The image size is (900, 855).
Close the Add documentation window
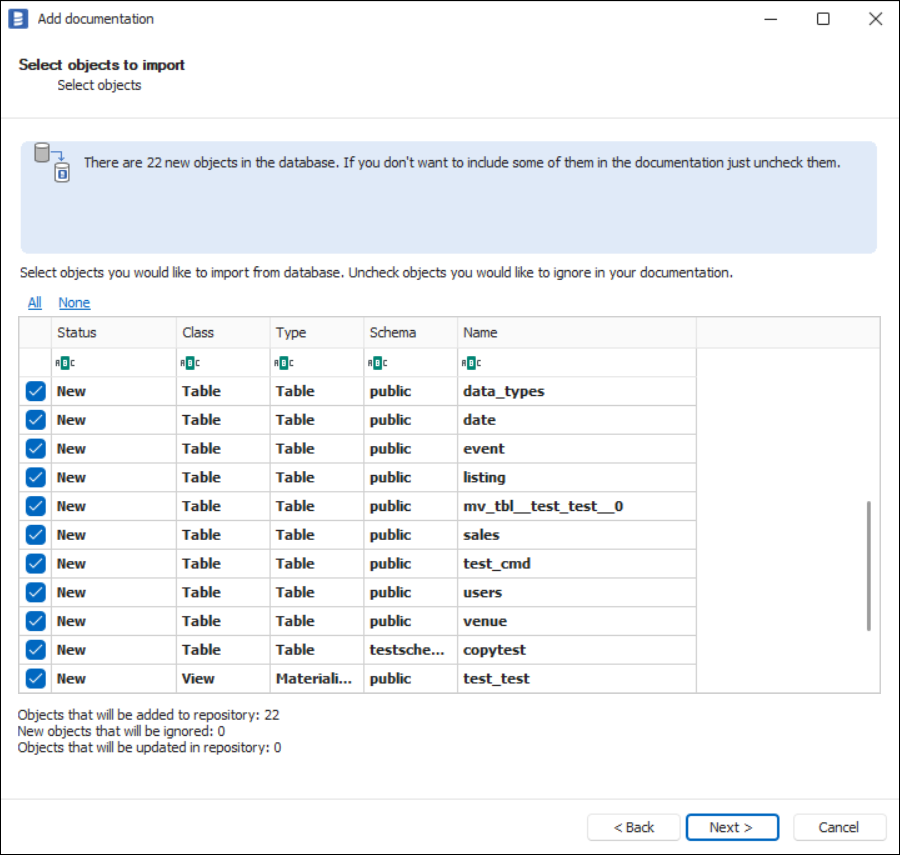point(875,19)
